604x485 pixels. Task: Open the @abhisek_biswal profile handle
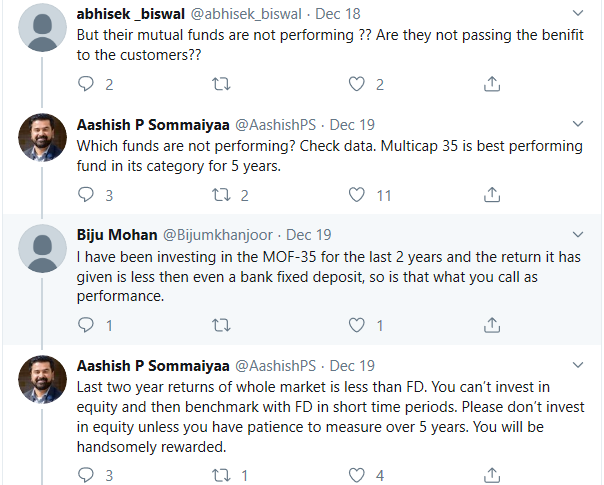(x=246, y=14)
